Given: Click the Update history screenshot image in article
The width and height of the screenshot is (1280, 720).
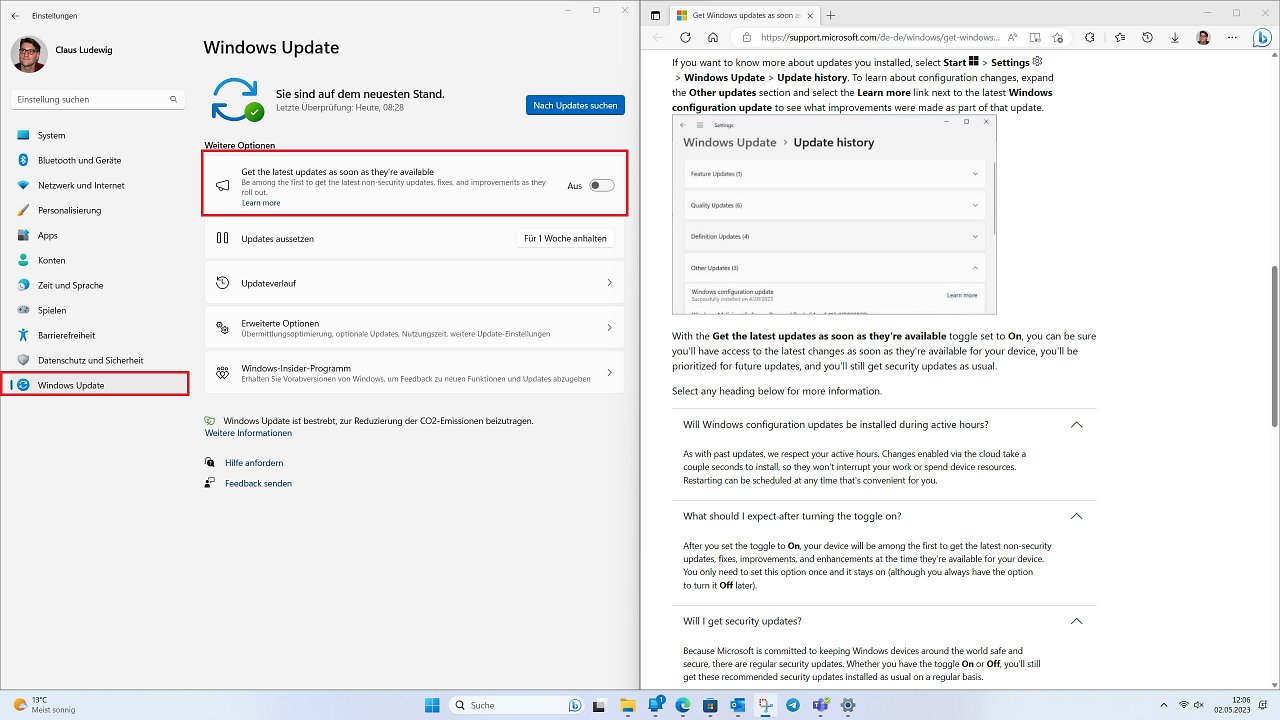Looking at the screenshot, I should pos(834,214).
